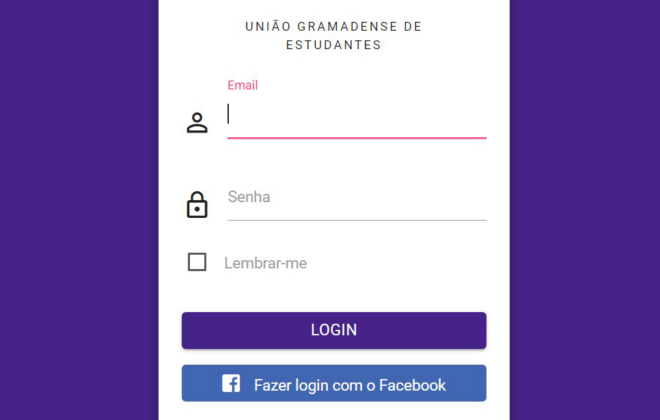Click the Lembrar-me label text

pos(265,263)
